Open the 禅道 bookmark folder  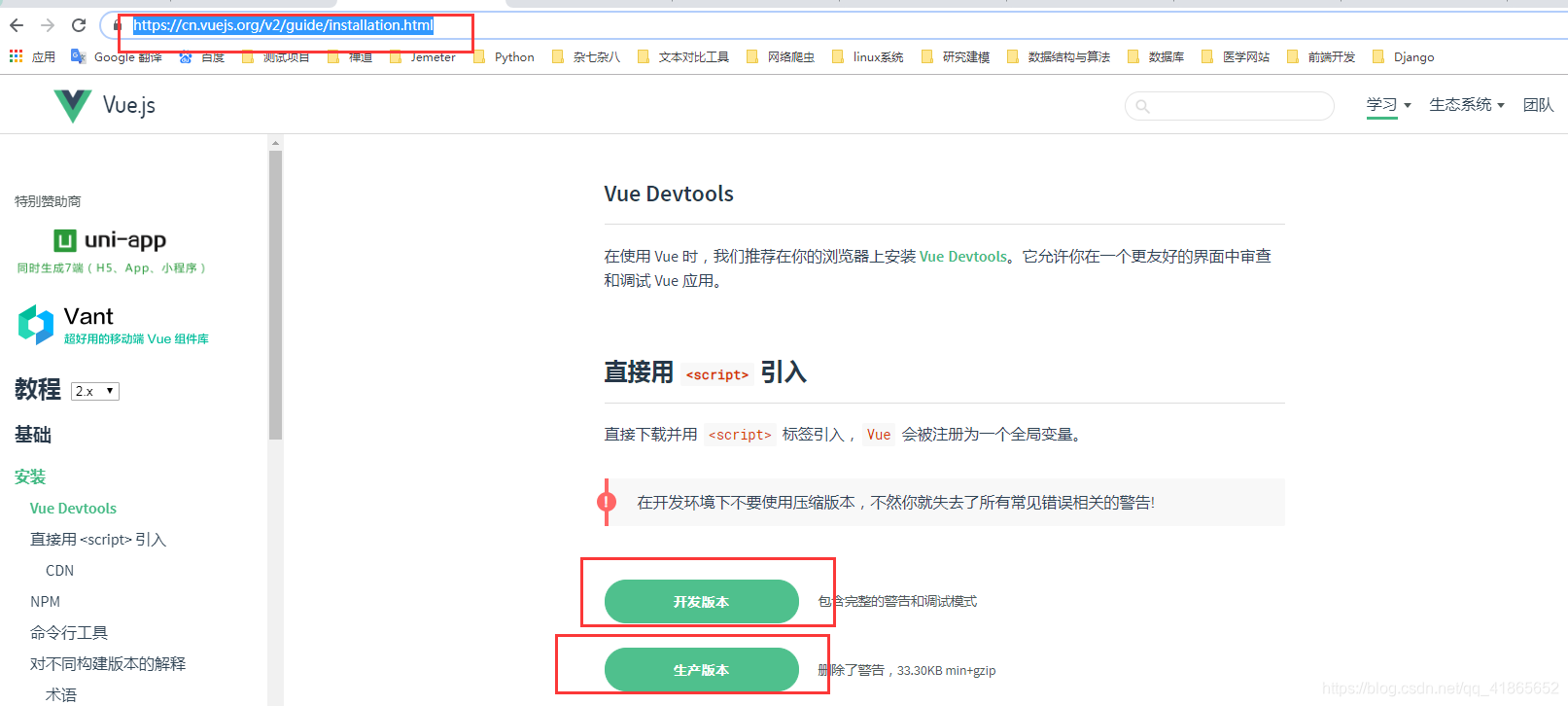[350, 57]
